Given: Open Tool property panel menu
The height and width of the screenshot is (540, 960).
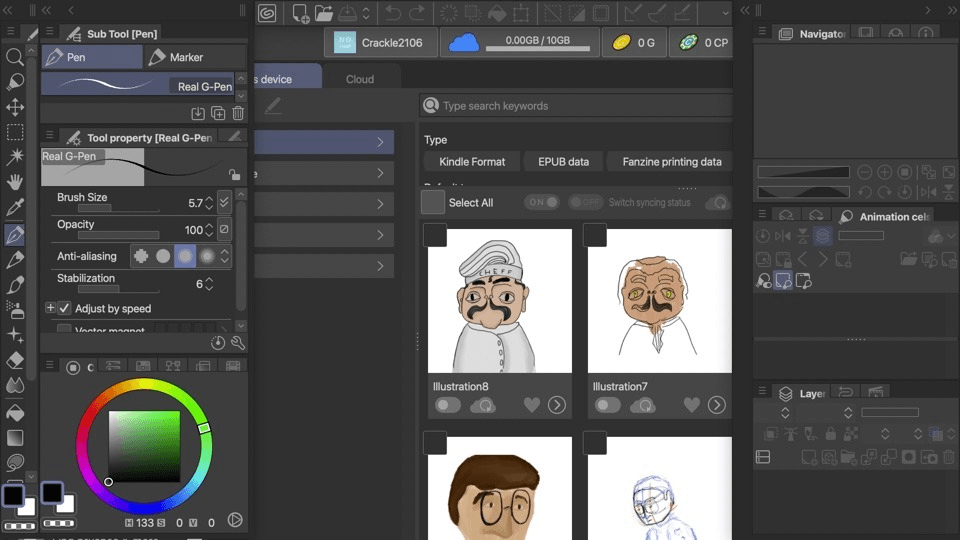Looking at the screenshot, I should (x=50, y=135).
